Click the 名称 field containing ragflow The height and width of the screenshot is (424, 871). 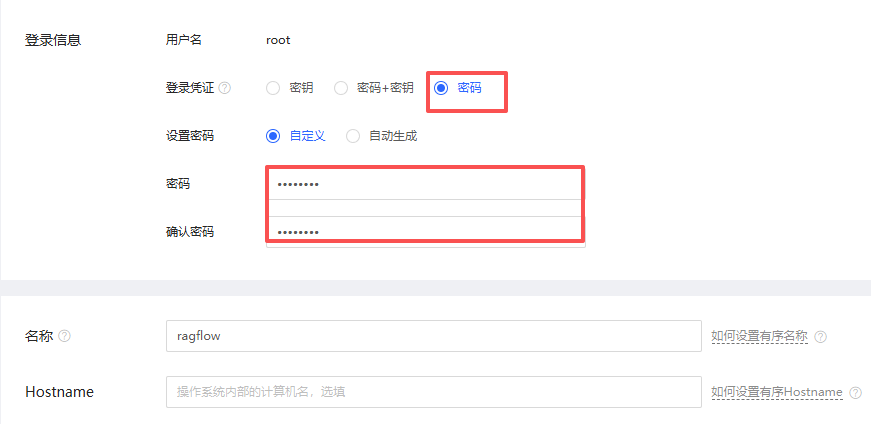[433, 336]
